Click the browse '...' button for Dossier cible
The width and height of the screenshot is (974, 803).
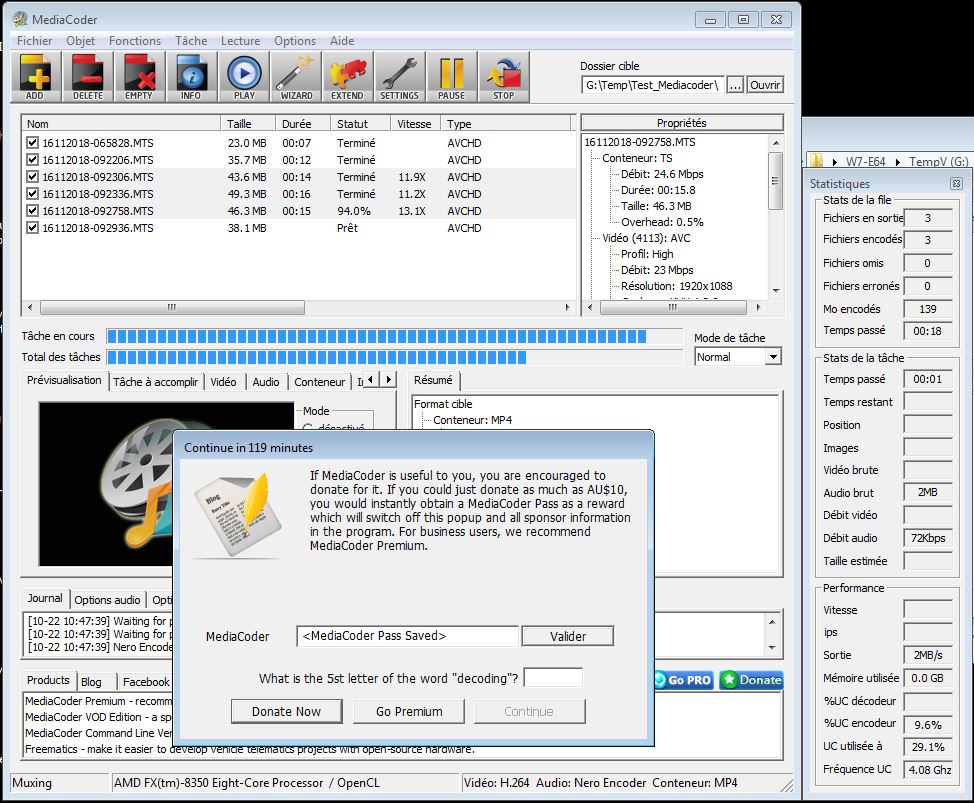(x=735, y=85)
